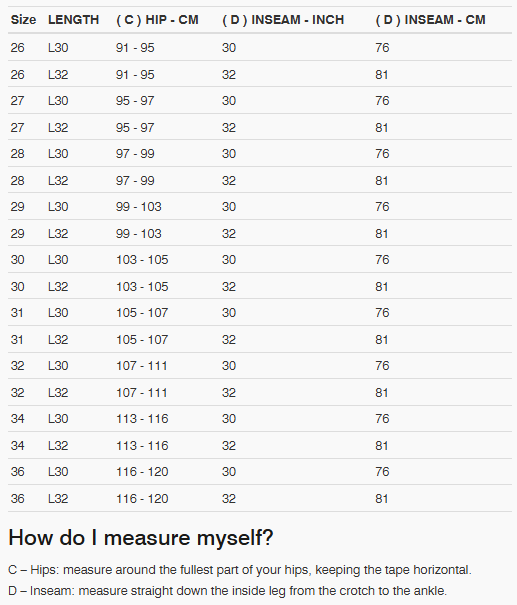Select the size 30 L32 row
Image resolution: width=517 pixels, height=605 pixels.
[x=260, y=286]
